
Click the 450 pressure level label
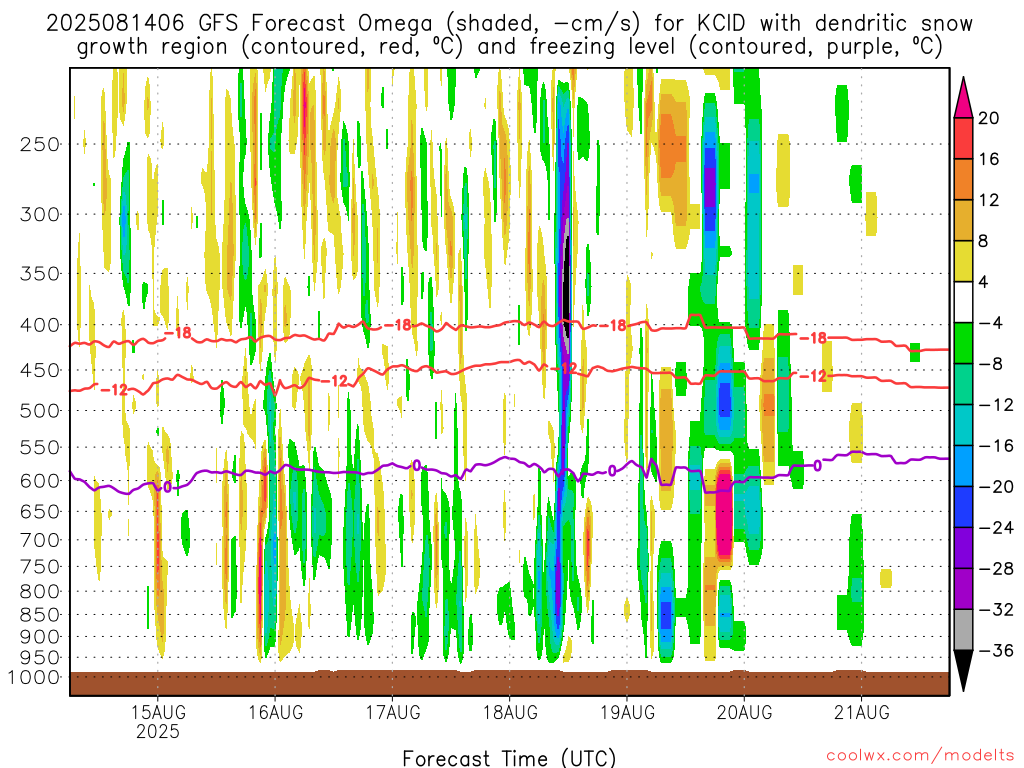tap(40, 370)
